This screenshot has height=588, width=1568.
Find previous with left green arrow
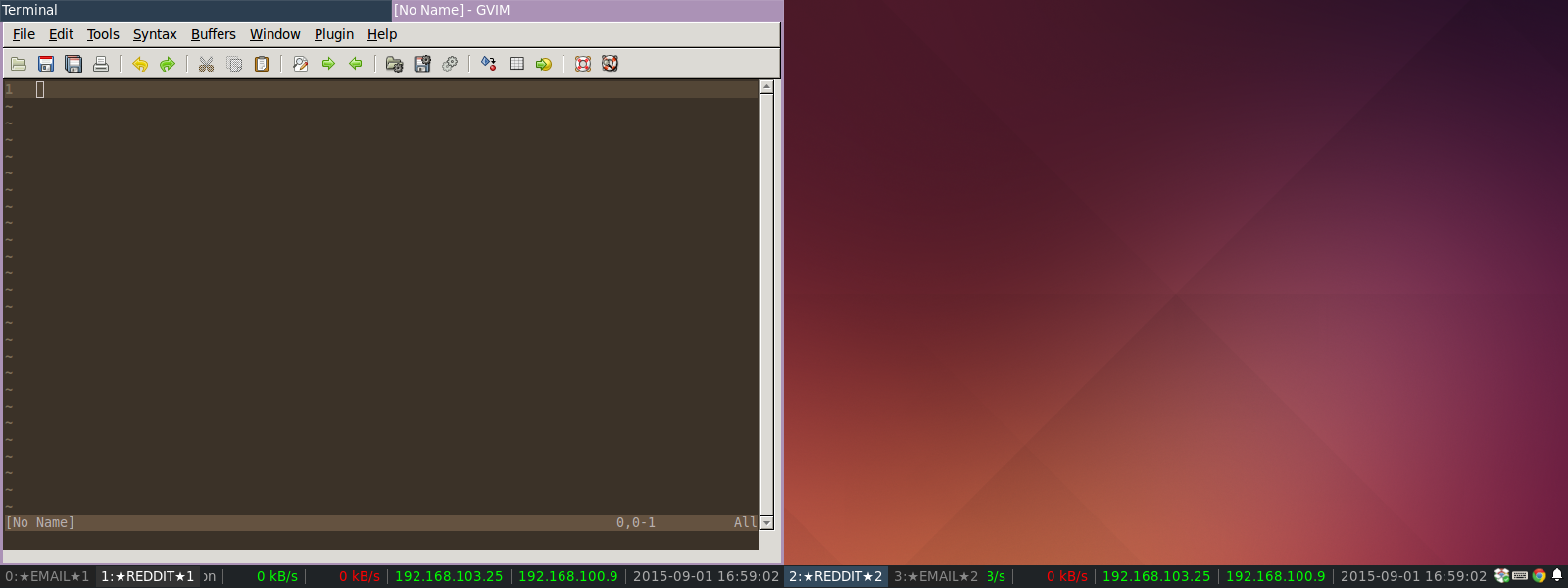coord(356,64)
